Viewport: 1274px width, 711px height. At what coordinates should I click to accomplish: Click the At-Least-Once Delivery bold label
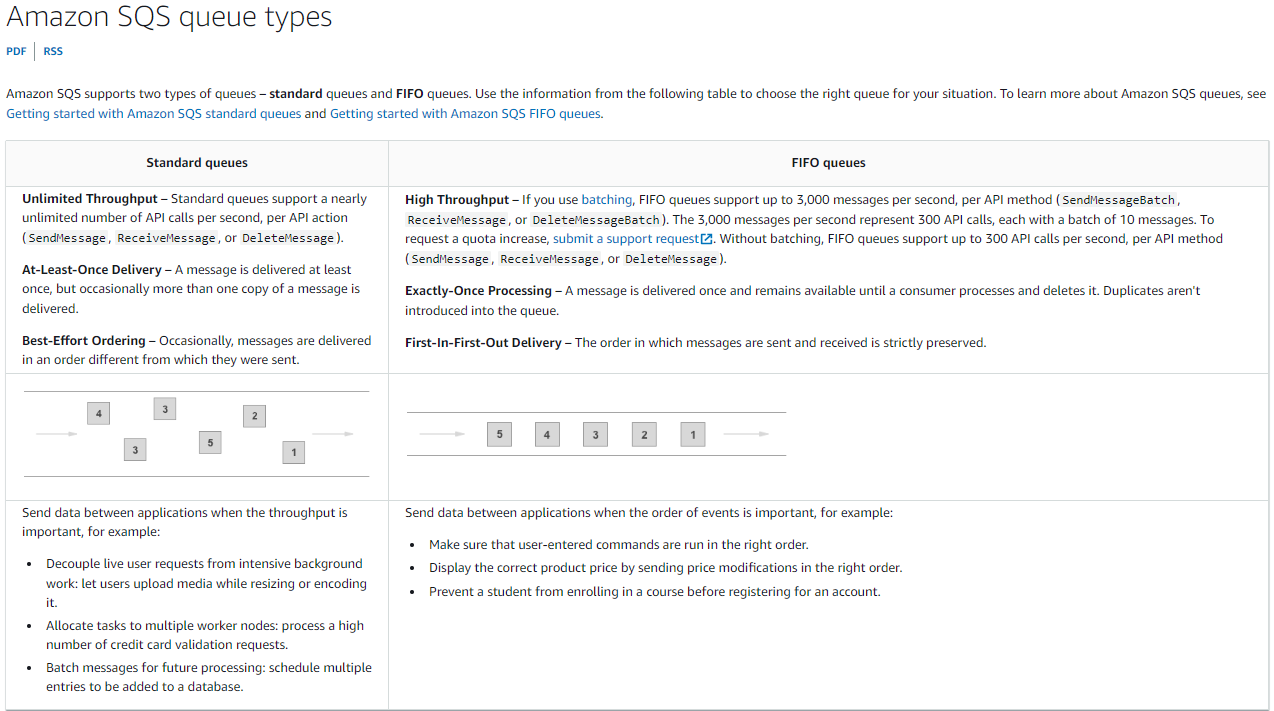[x=92, y=270]
